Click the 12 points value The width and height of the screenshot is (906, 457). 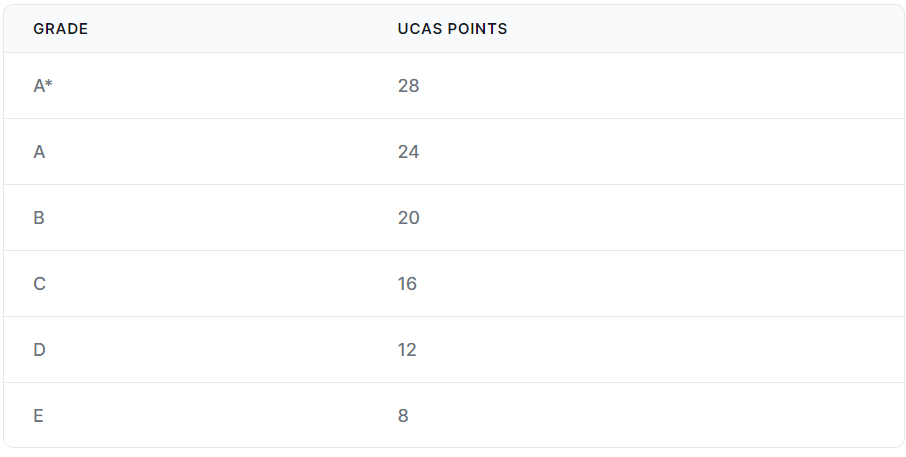[407, 350]
